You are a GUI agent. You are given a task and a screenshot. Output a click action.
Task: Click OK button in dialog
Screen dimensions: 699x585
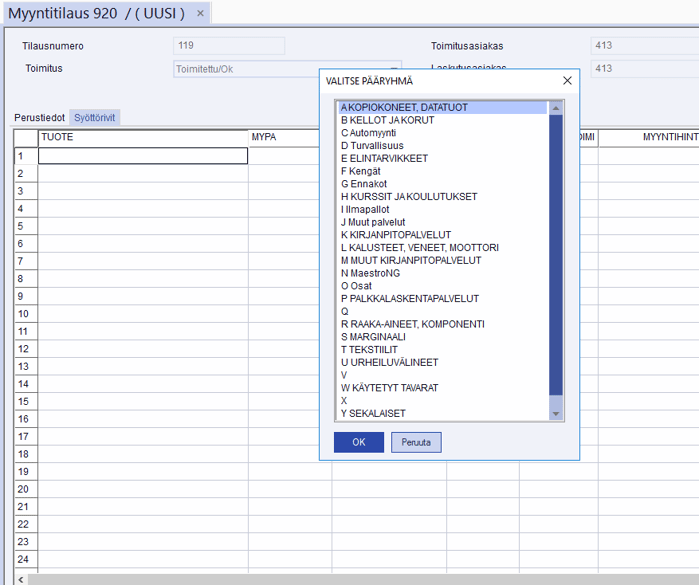[x=358, y=442]
